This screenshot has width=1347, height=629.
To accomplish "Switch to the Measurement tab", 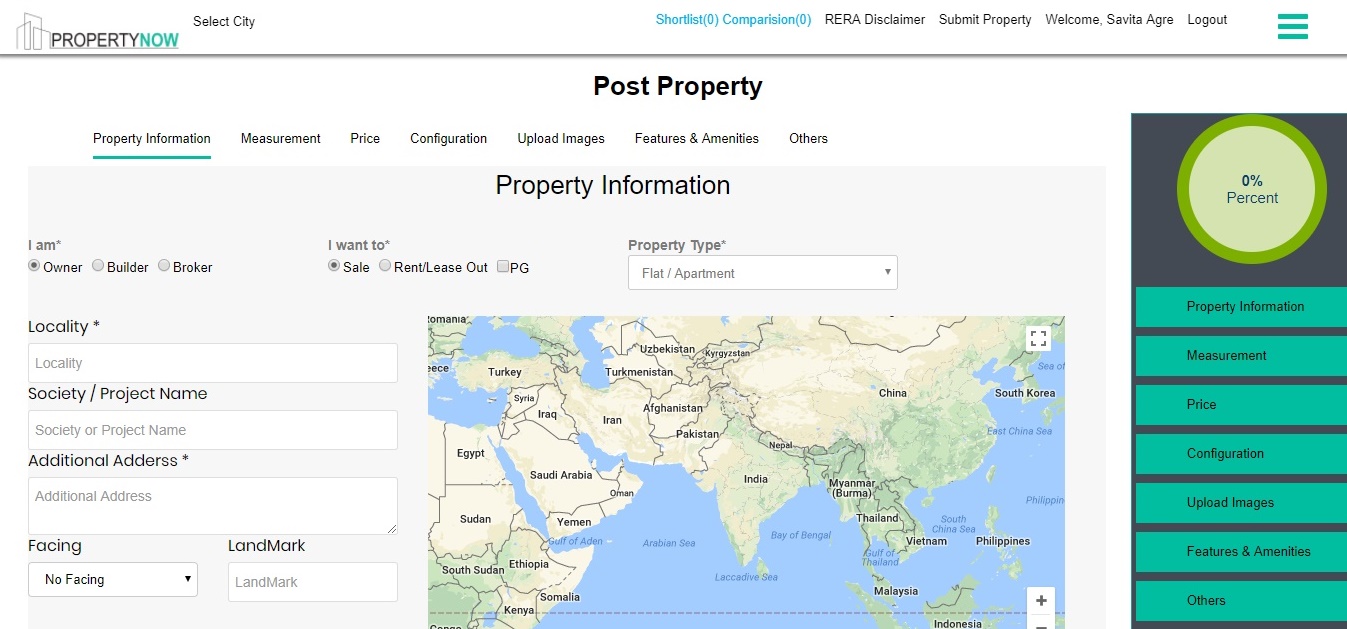I will (281, 139).
